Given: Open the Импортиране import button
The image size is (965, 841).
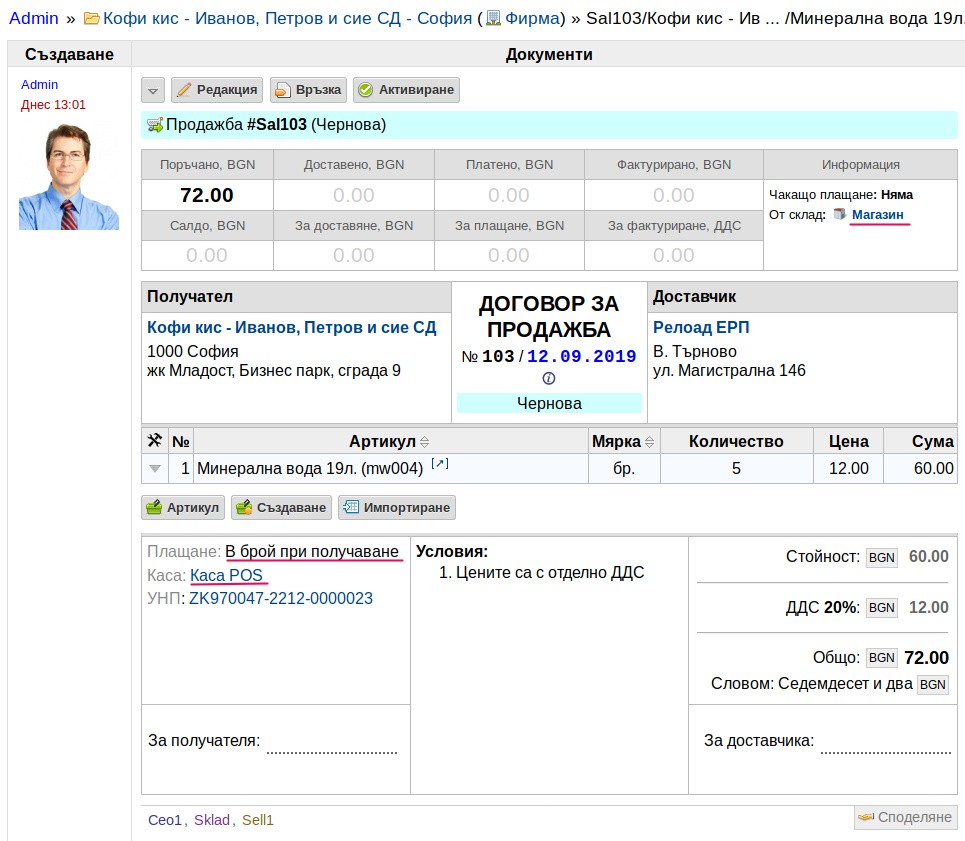Looking at the screenshot, I should [397, 508].
